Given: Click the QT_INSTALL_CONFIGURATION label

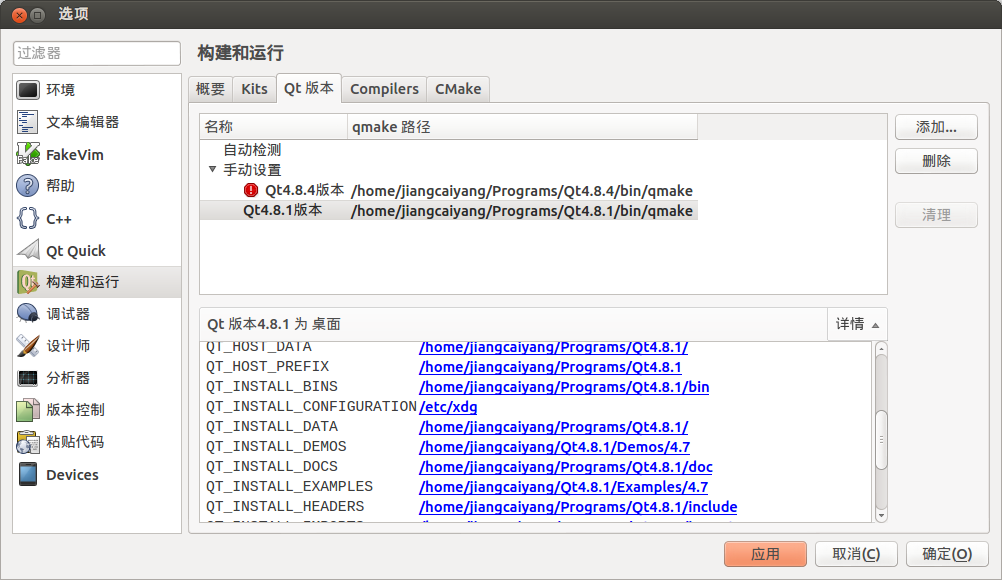Looking at the screenshot, I should click(x=311, y=406).
